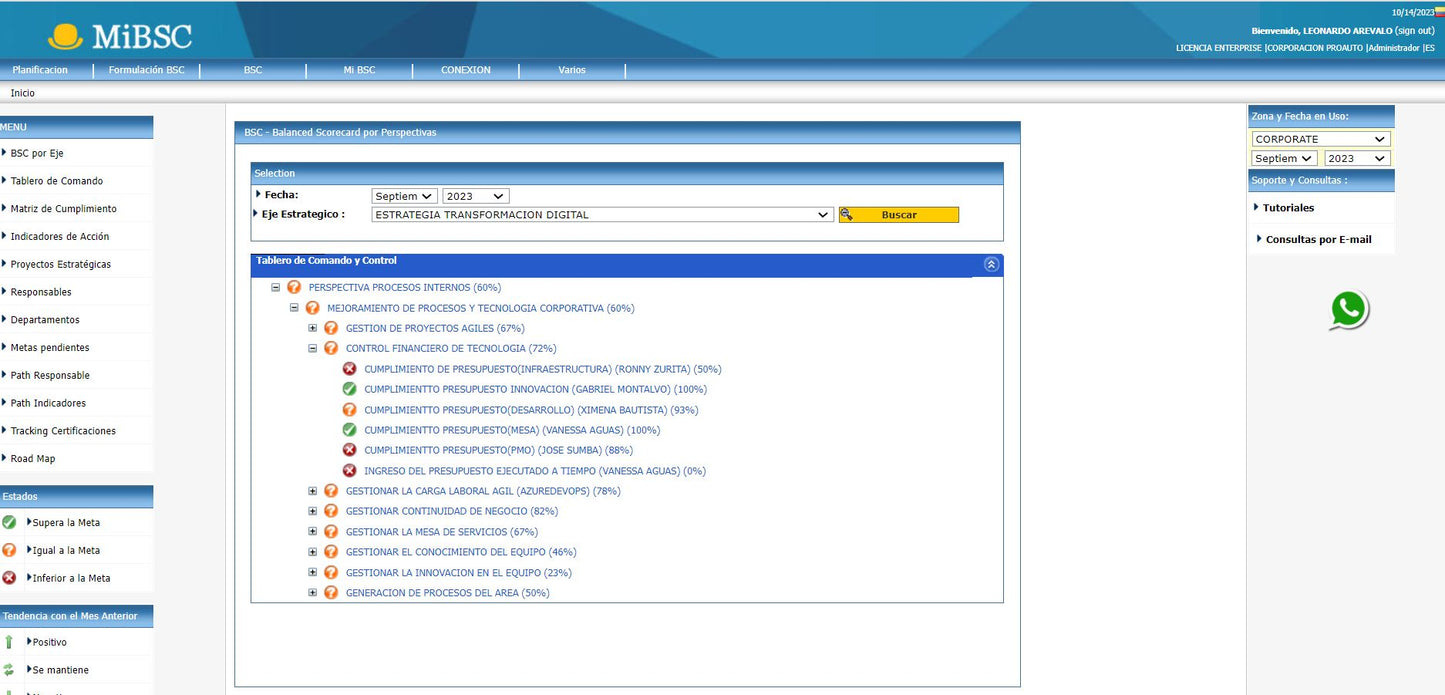Screen dimensions: 1445x695
Task: Collapse the Tablero de Comando panel chevron
Action: coord(991,265)
